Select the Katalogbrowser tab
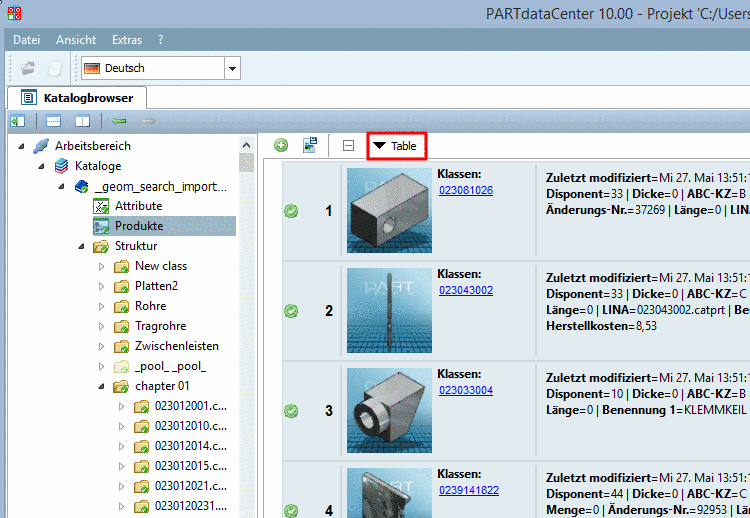 pyautogui.click(x=77, y=98)
